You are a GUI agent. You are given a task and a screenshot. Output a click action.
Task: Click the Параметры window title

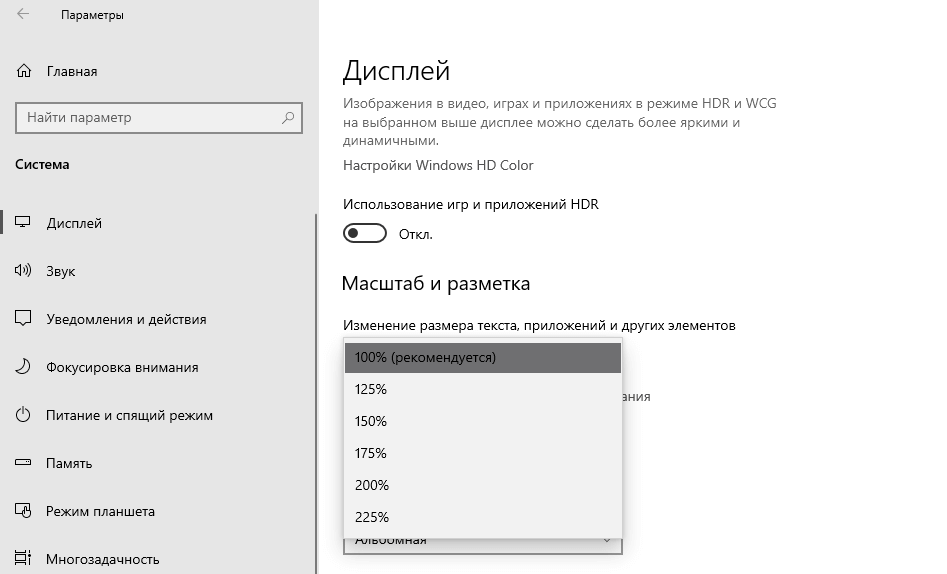(x=92, y=15)
